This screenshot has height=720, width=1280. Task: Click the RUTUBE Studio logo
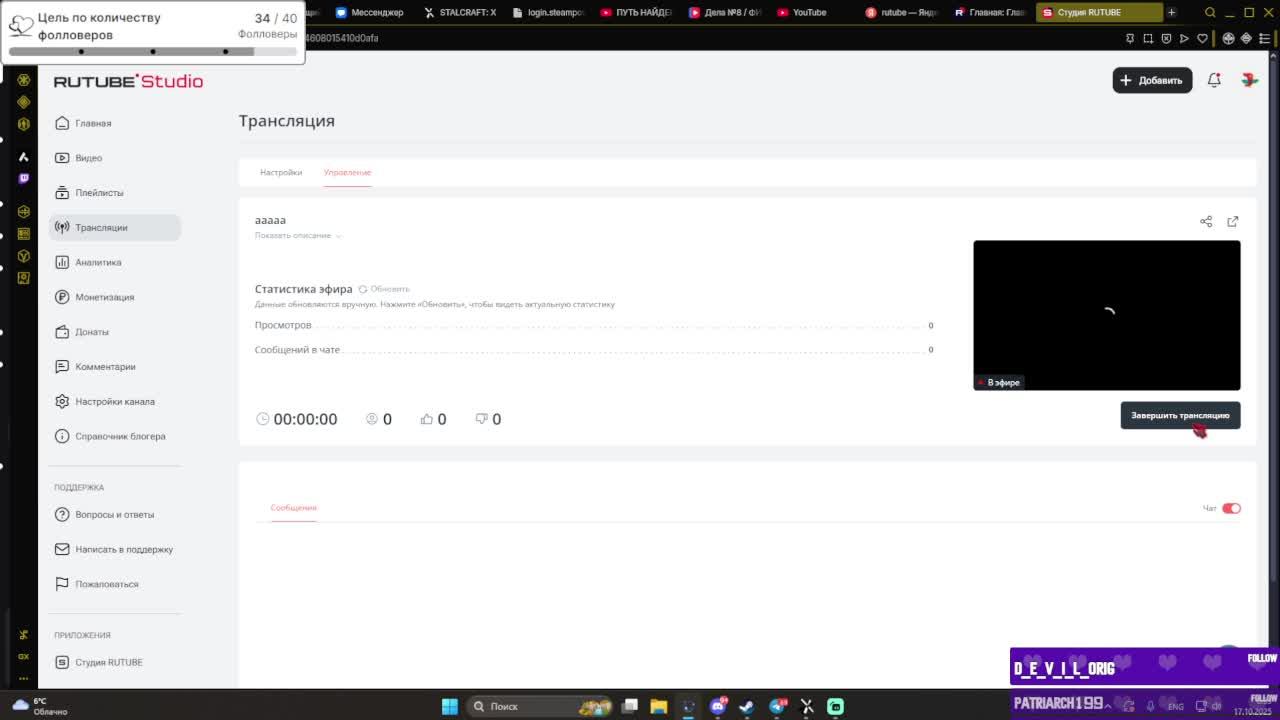[128, 81]
